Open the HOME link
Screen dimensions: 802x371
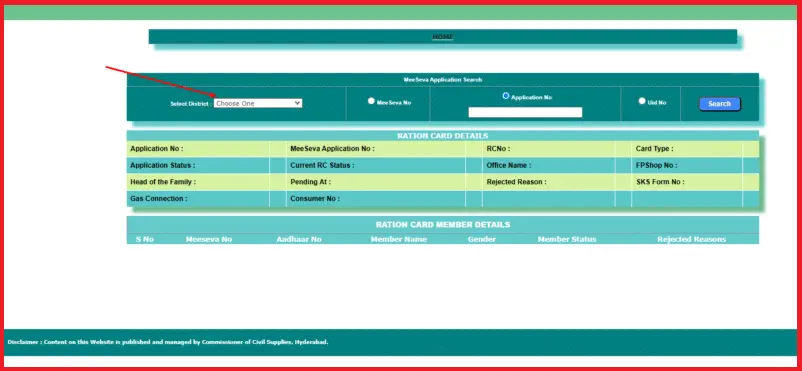click(x=442, y=37)
